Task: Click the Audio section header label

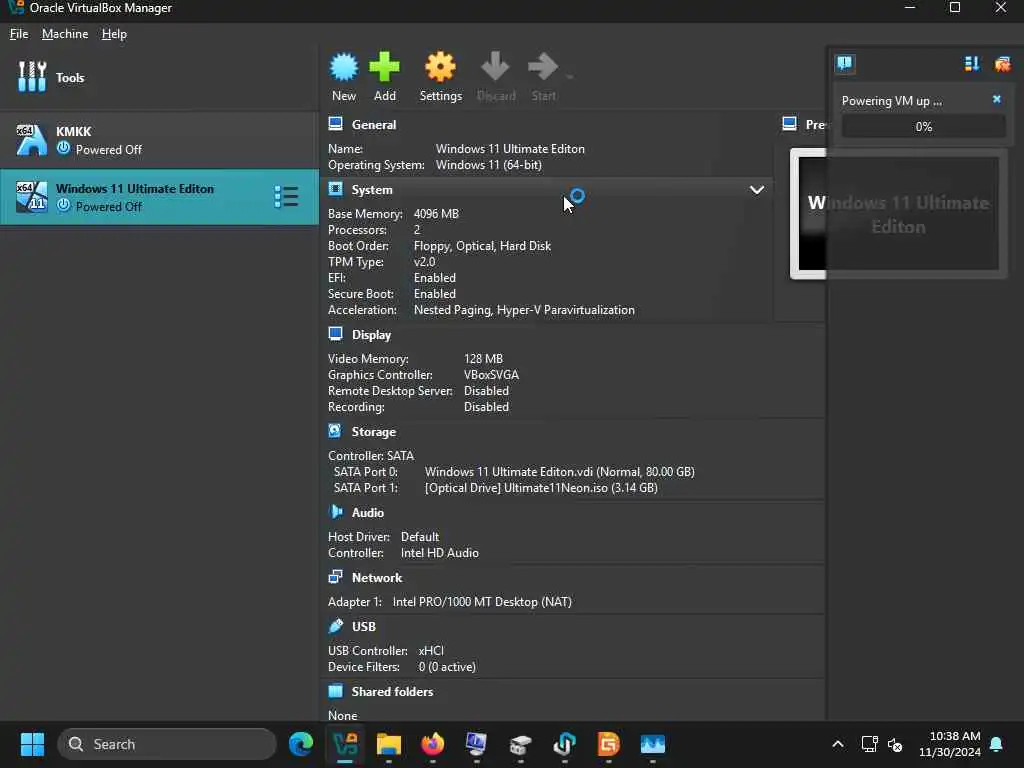Action: coord(368,513)
